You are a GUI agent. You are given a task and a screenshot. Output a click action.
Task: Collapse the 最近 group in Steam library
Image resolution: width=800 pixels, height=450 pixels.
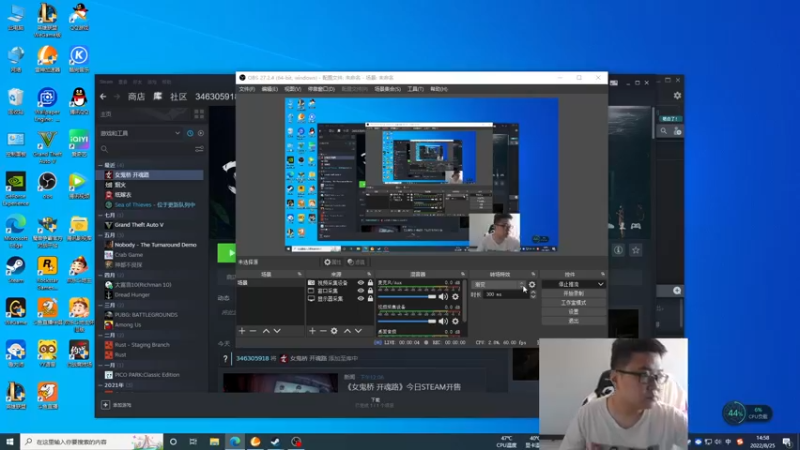[101, 165]
